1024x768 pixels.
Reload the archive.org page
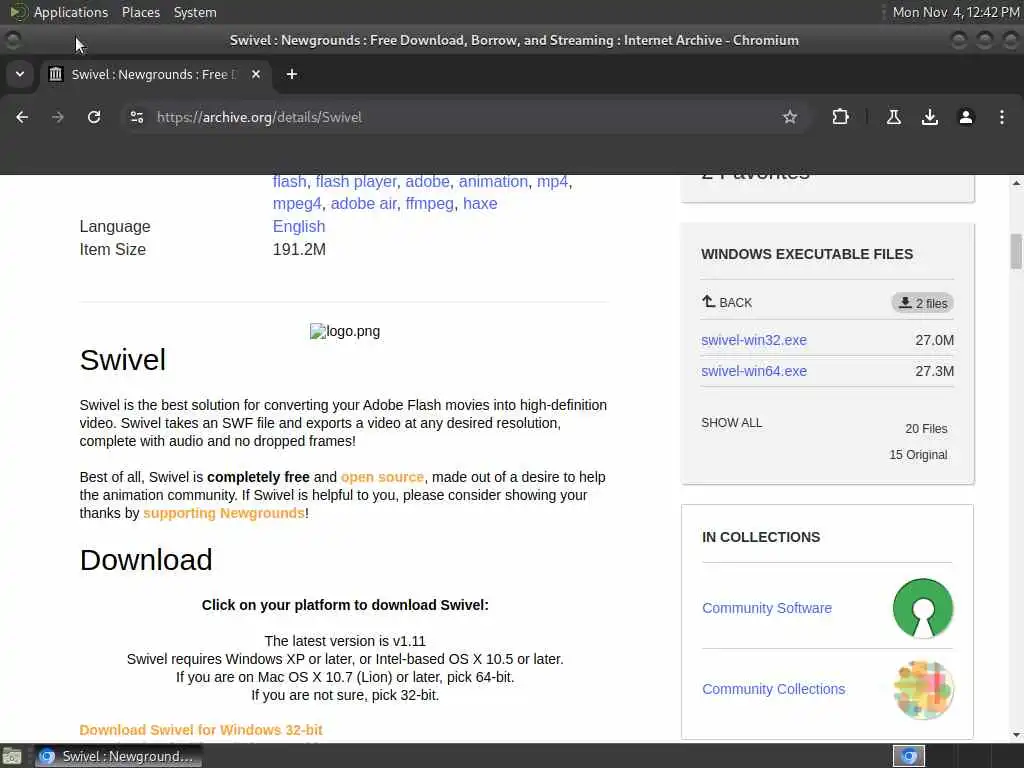(94, 117)
